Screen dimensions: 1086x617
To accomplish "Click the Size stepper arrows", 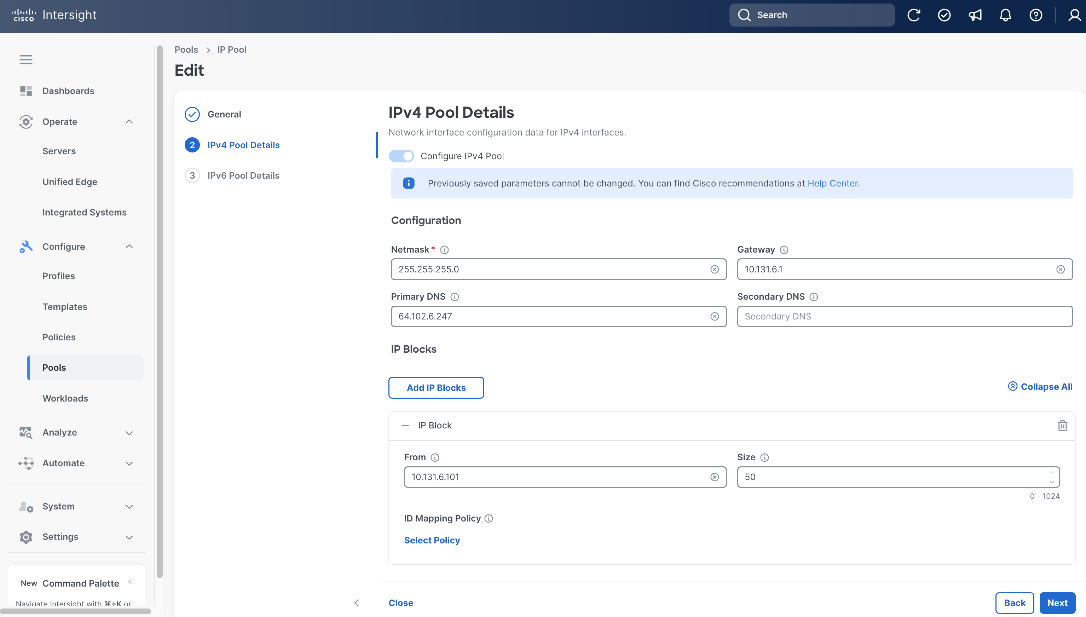I will (1052, 477).
